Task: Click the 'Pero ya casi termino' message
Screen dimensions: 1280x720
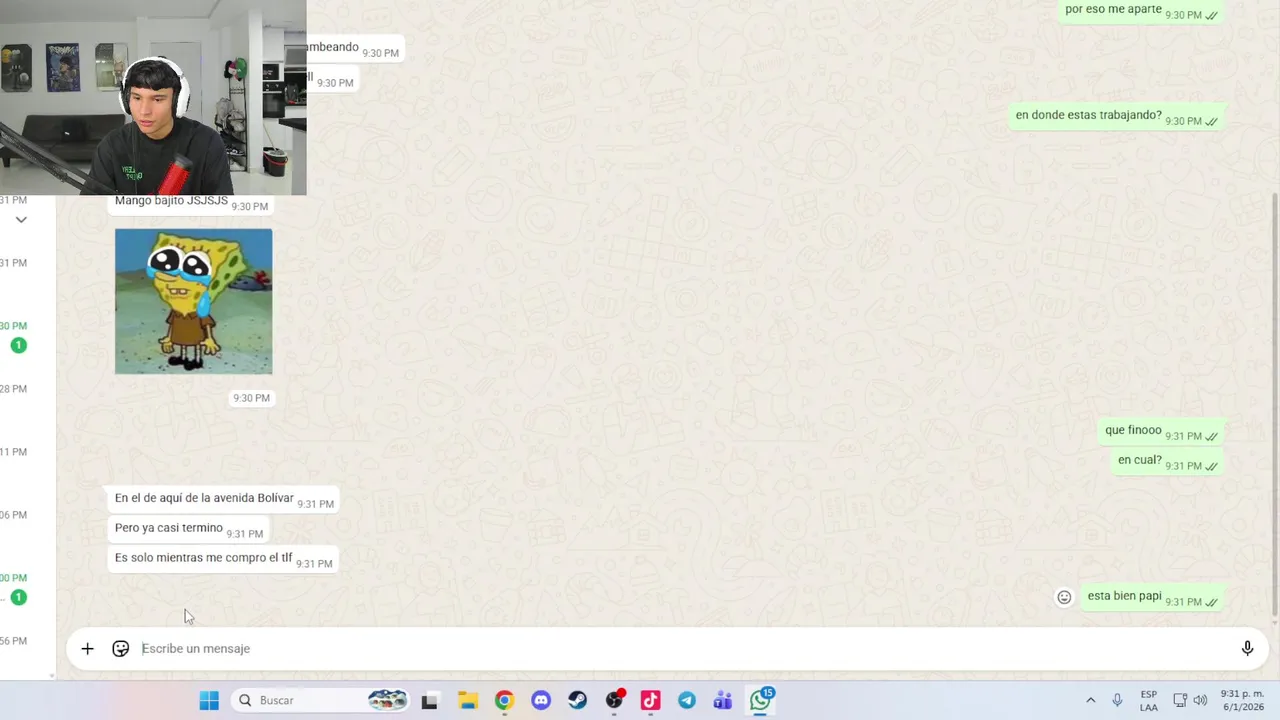Action: point(188,529)
